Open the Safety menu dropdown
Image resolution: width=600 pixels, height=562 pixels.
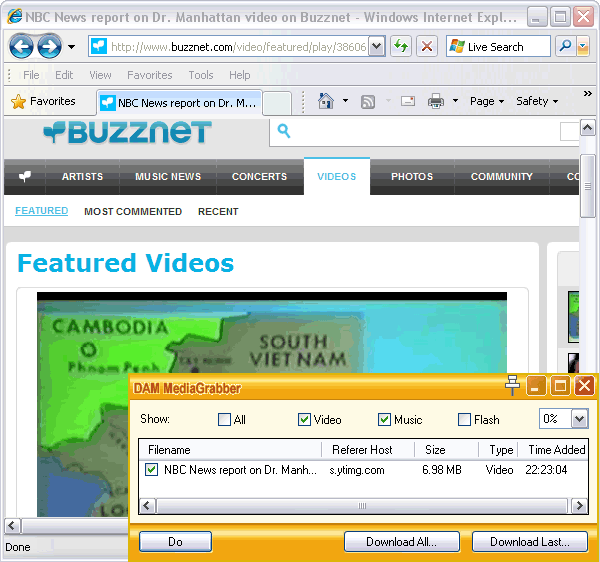tap(537, 101)
